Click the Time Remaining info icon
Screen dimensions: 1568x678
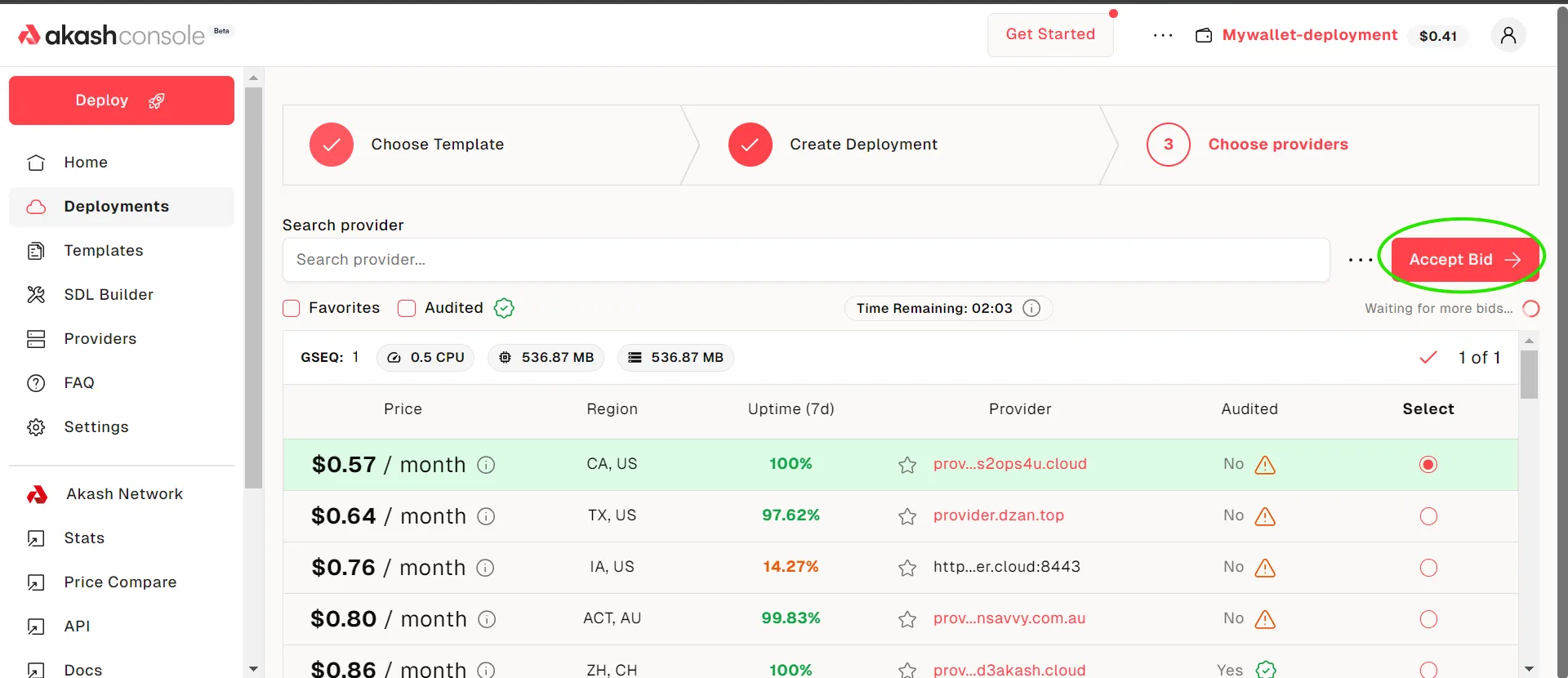click(x=1031, y=308)
